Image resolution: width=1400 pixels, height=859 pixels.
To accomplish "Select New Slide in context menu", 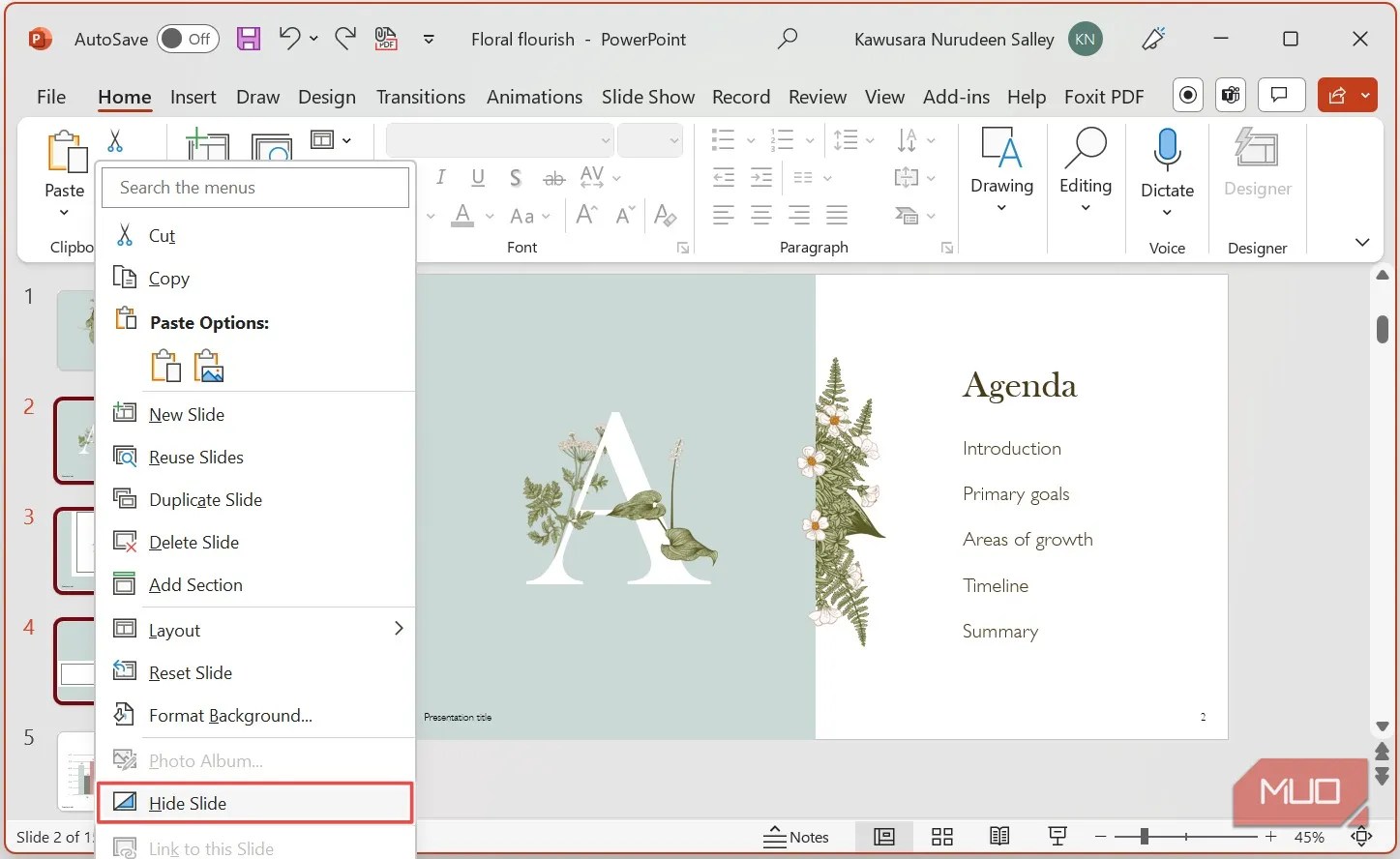I will [255, 414].
